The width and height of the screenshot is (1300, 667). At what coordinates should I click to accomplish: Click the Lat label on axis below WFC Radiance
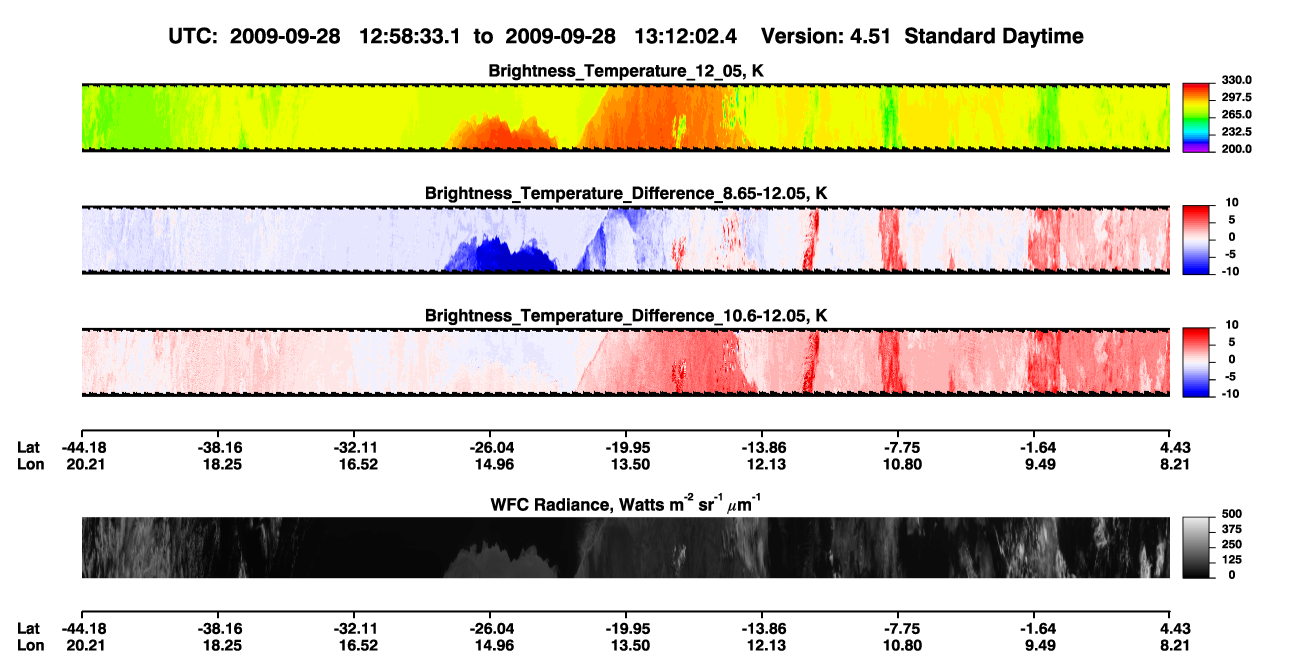point(28,628)
